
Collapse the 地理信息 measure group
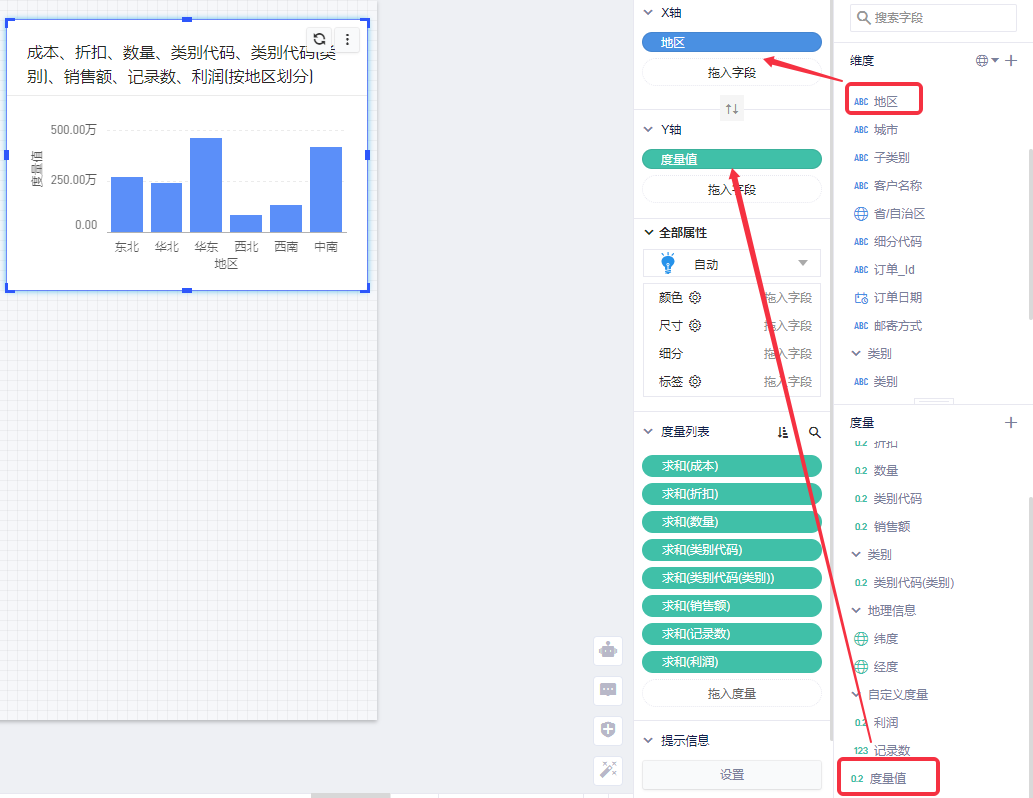pyautogui.click(x=857, y=610)
